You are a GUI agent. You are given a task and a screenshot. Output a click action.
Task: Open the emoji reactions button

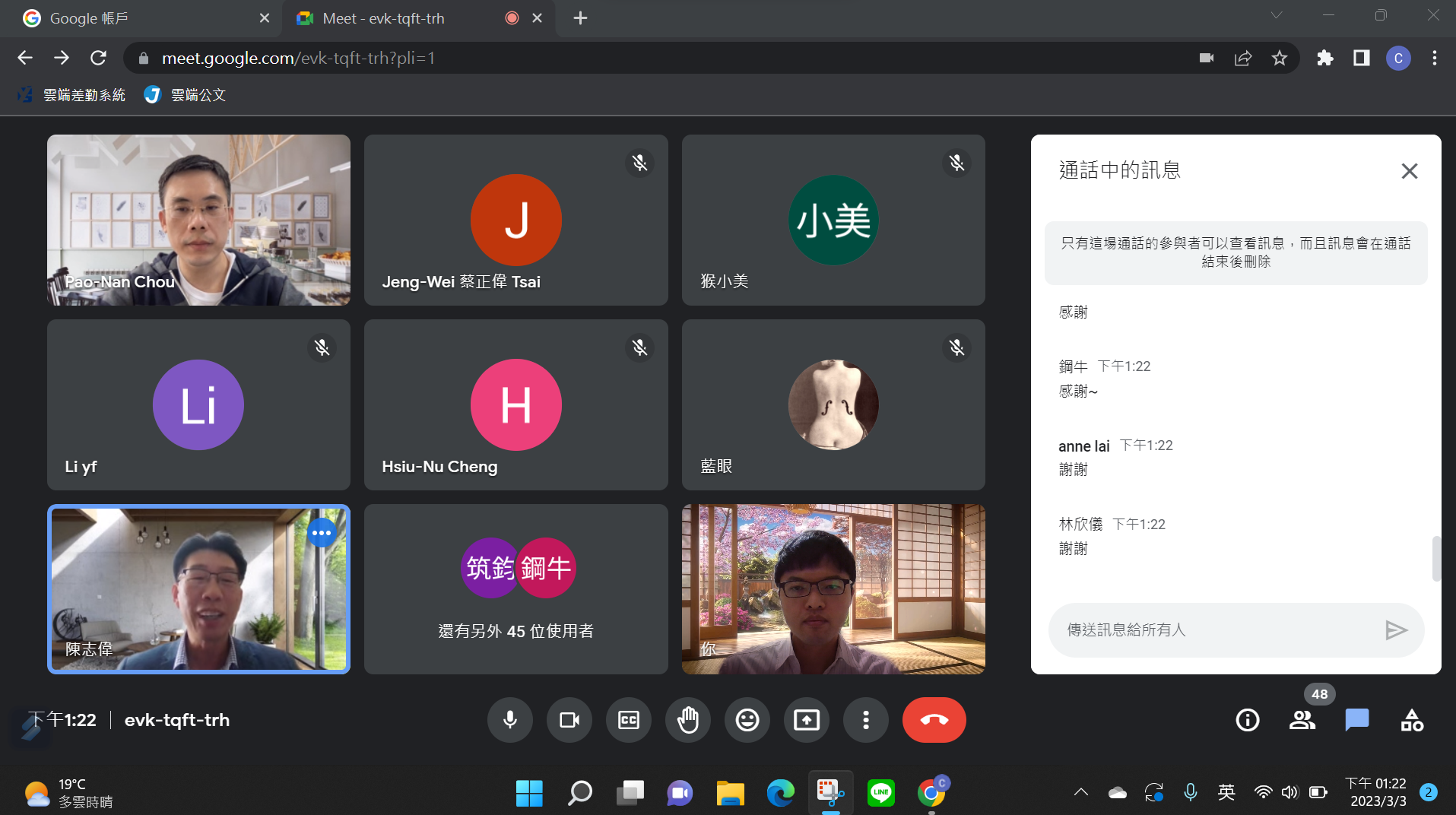point(747,720)
